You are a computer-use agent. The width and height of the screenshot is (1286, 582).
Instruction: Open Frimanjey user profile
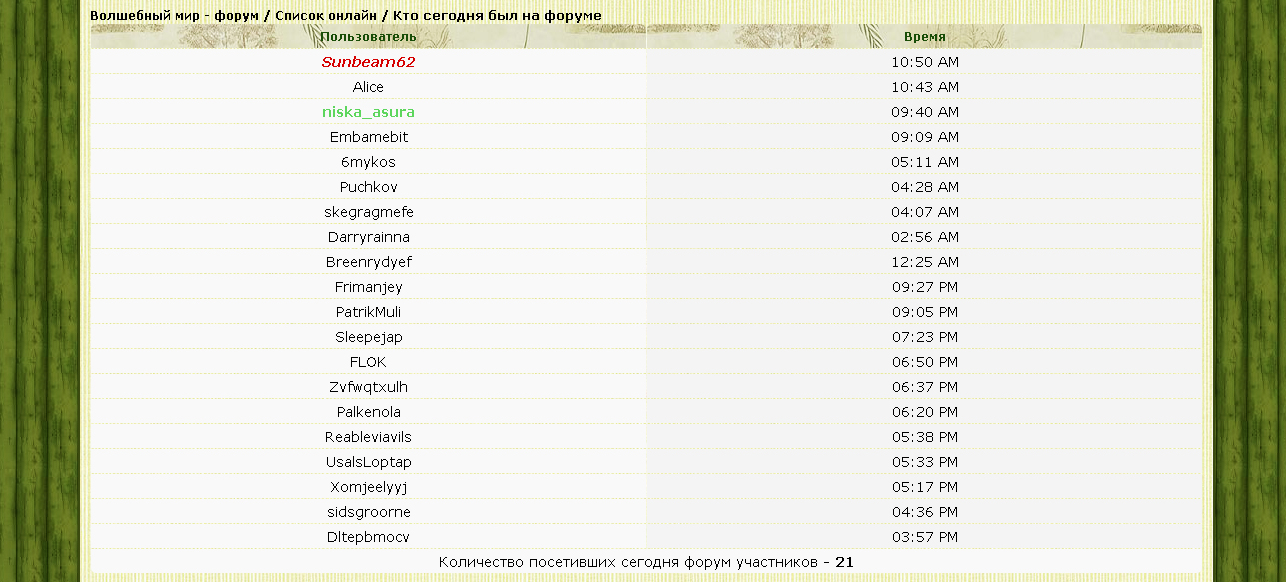[x=368, y=287]
